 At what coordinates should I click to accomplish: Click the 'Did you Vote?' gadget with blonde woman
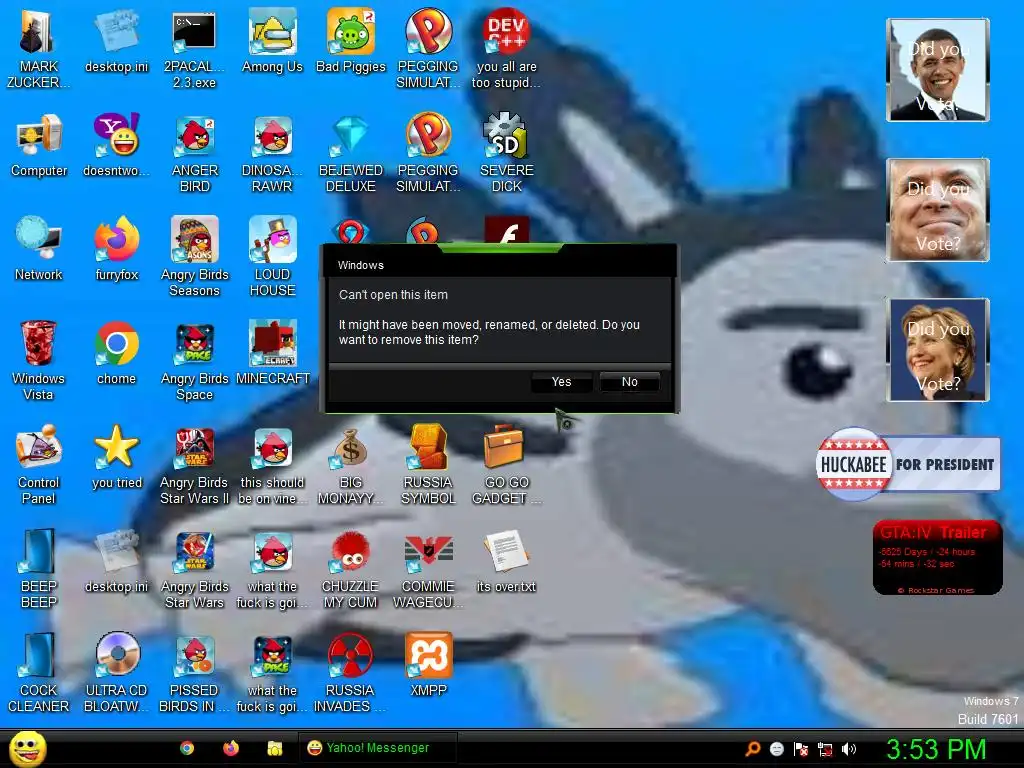click(938, 350)
